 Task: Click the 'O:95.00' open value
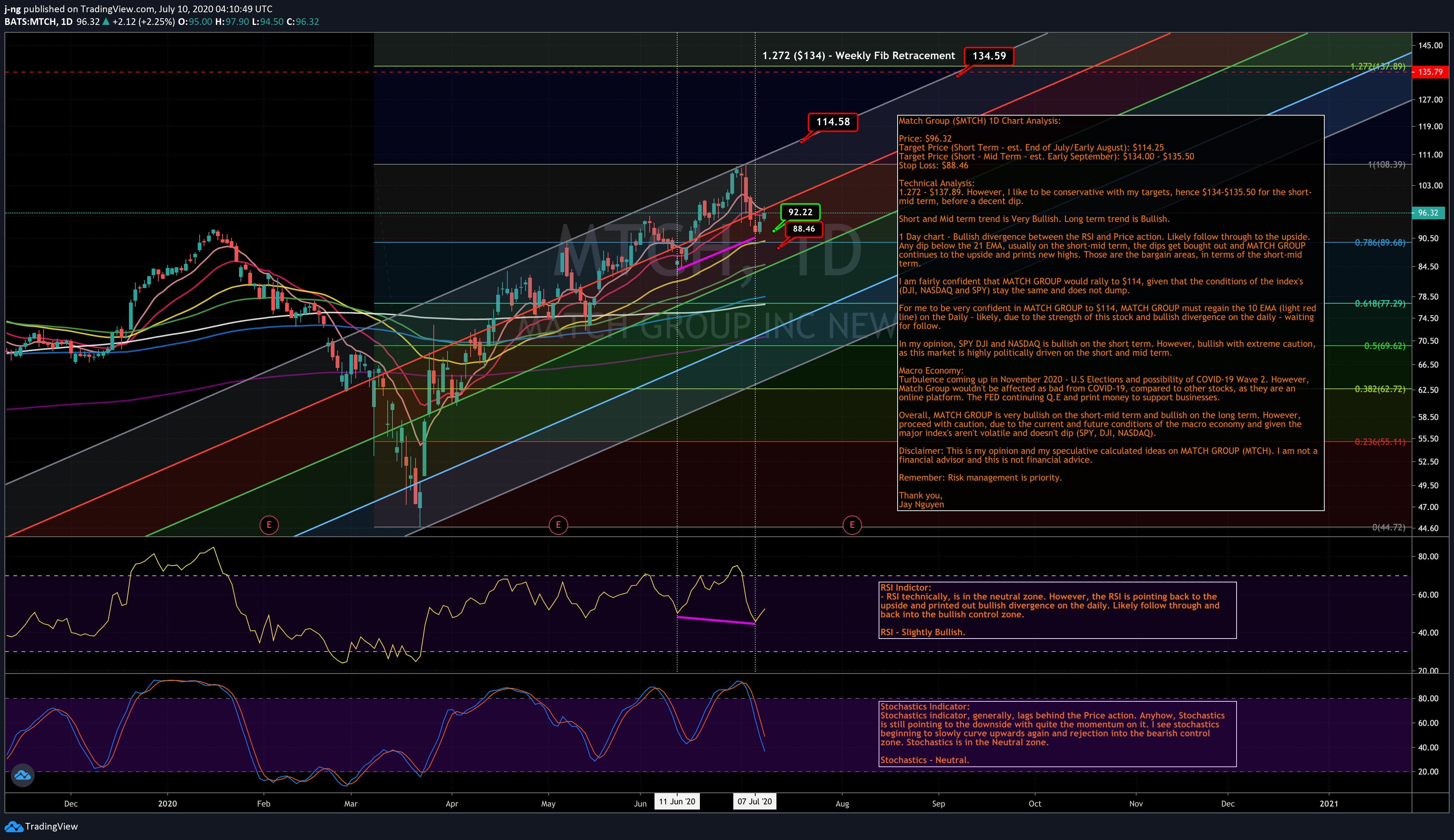point(195,21)
